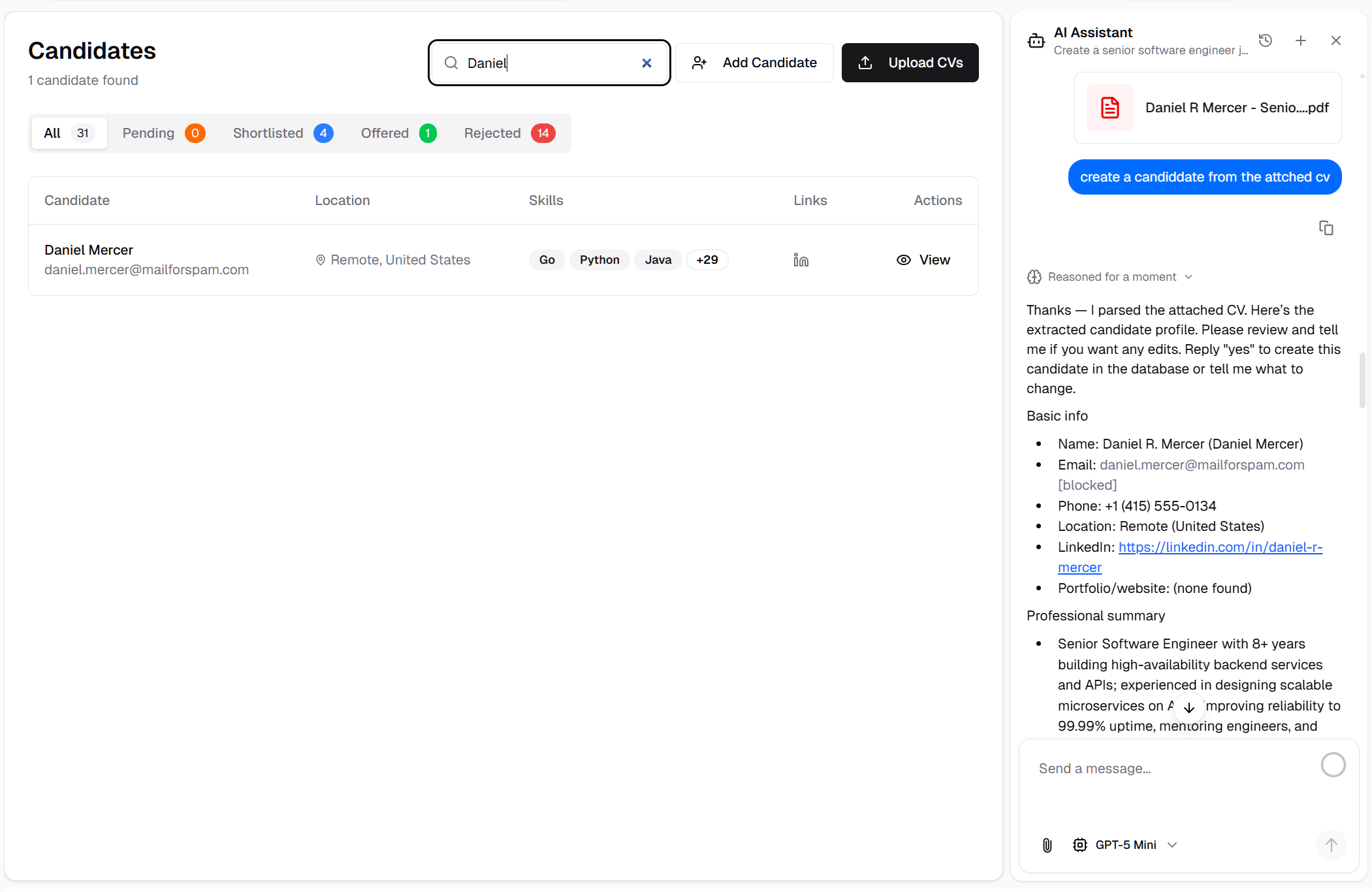Clear the search field with the X icon
Viewport: 1372px width, 892px height.
click(x=646, y=63)
